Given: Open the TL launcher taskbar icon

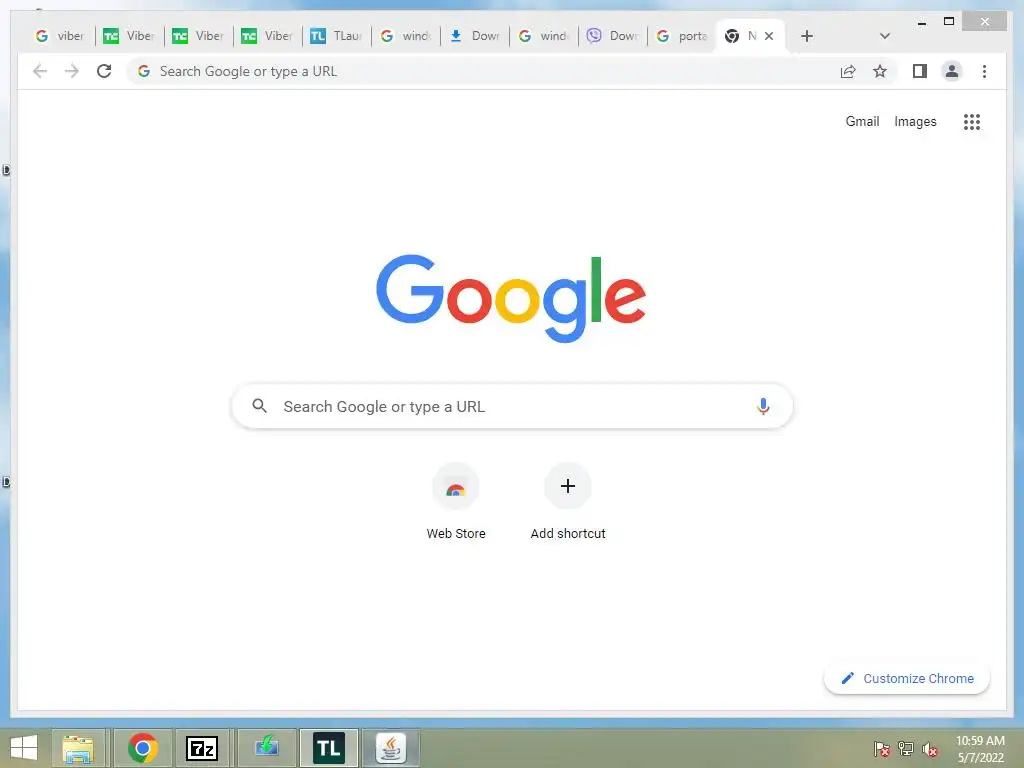Looking at the screenshot, I should tap(328, 748).
